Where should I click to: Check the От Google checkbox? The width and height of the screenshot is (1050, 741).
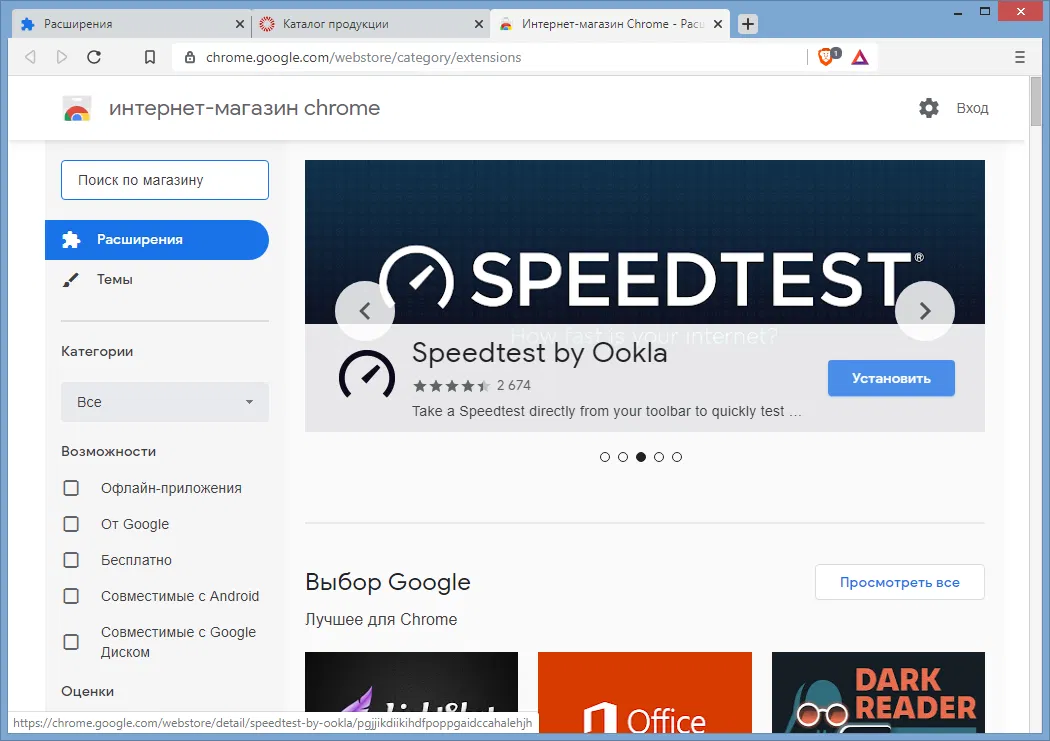(71, 524)
